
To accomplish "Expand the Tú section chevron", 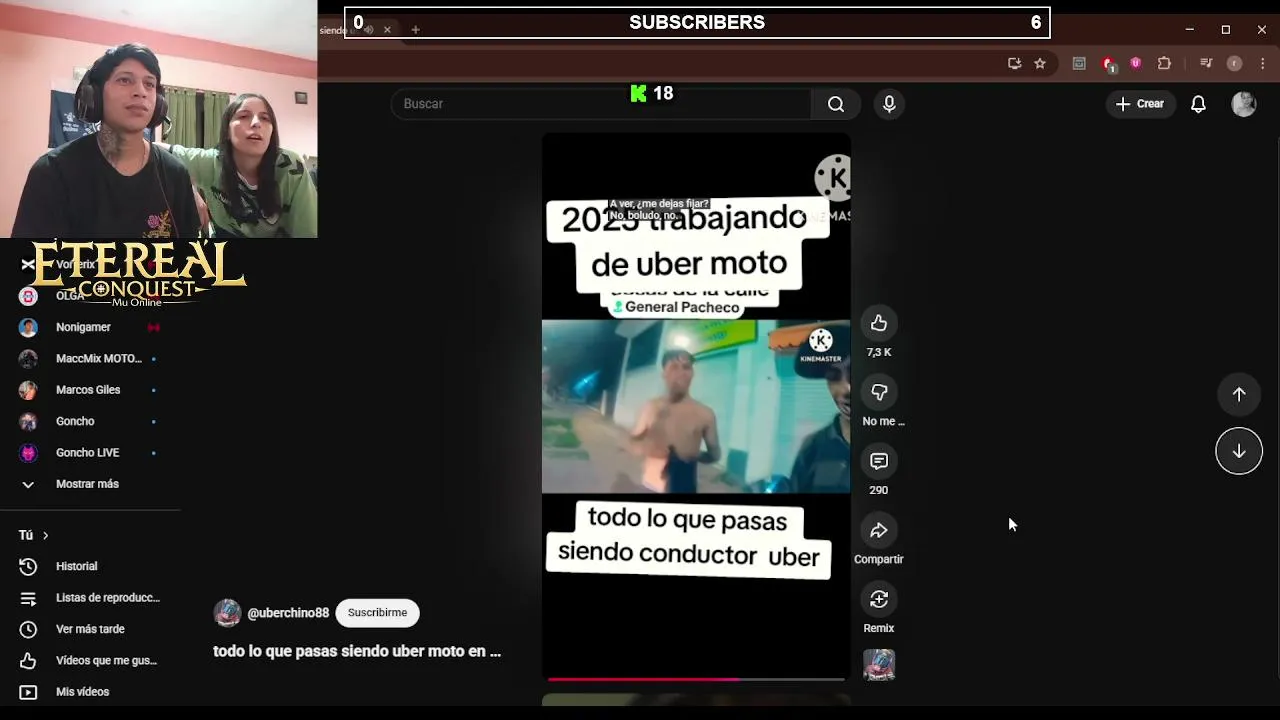I will tap(45, 535).
